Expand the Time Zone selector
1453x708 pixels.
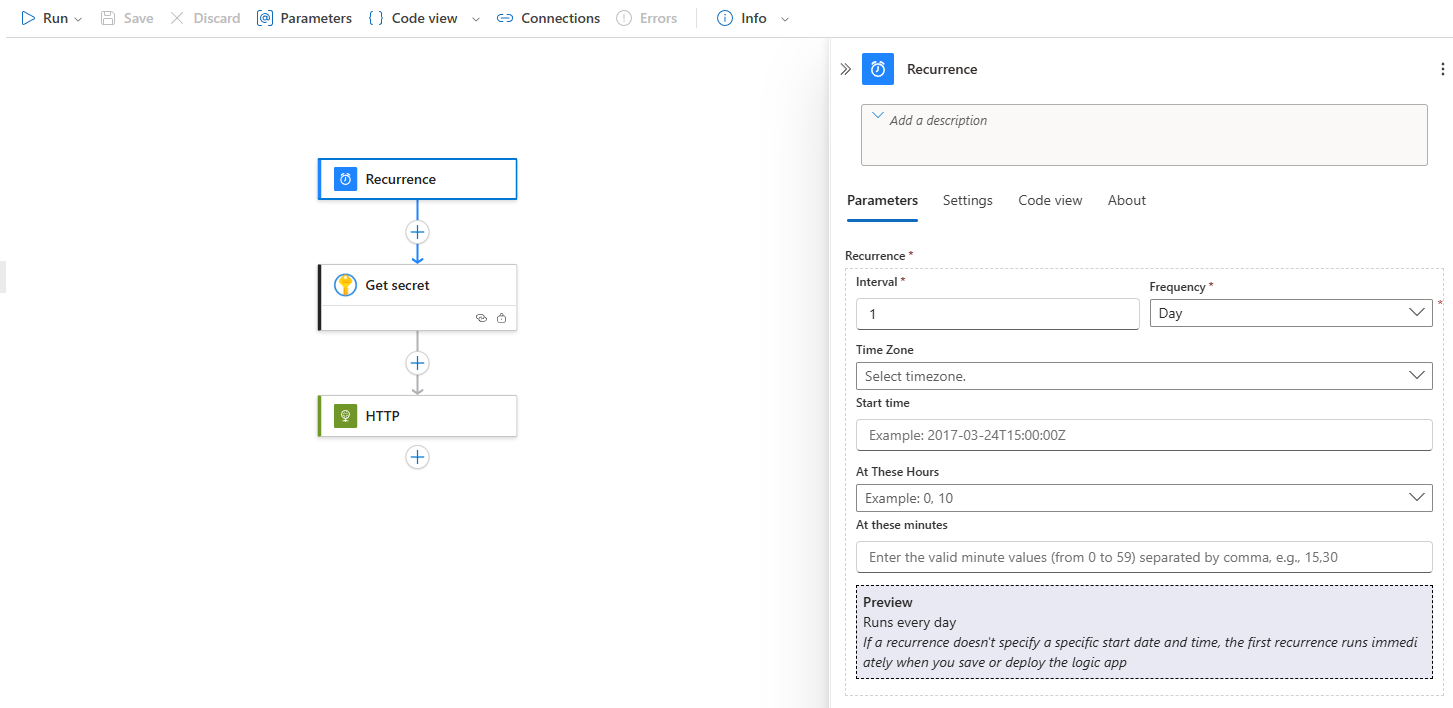[1143, 376]
